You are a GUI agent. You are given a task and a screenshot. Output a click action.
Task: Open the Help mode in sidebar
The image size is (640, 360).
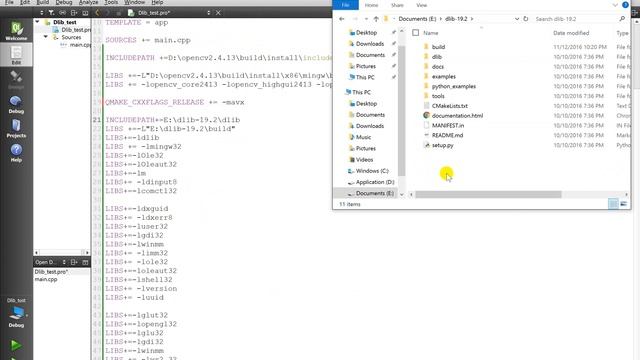(16, 153)
